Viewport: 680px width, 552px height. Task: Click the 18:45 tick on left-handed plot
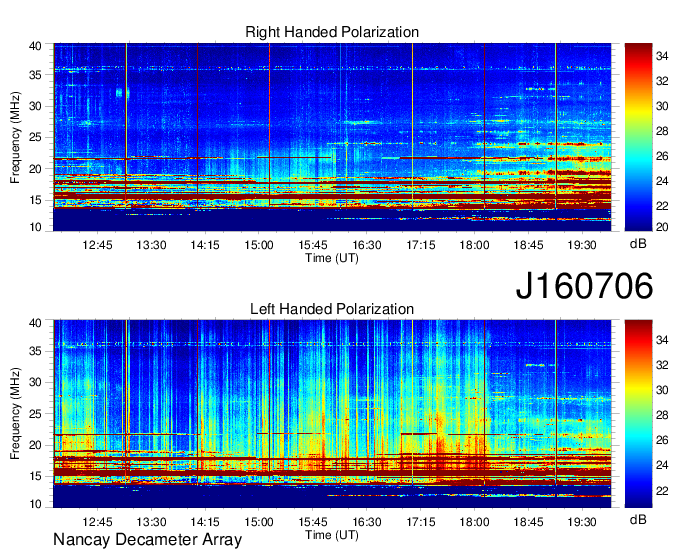(528, 522)
